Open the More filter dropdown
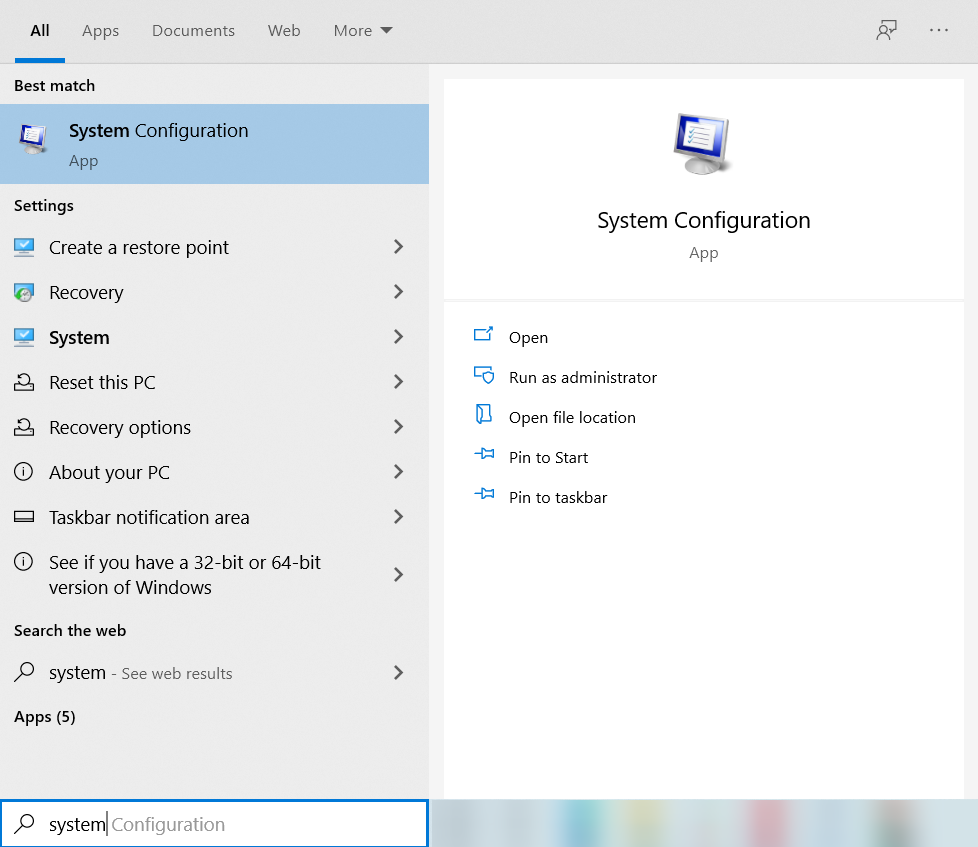 click(362, 31)
